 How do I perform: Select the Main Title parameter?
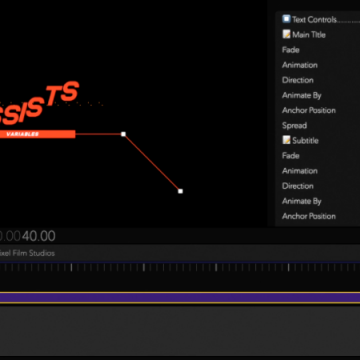309,34
